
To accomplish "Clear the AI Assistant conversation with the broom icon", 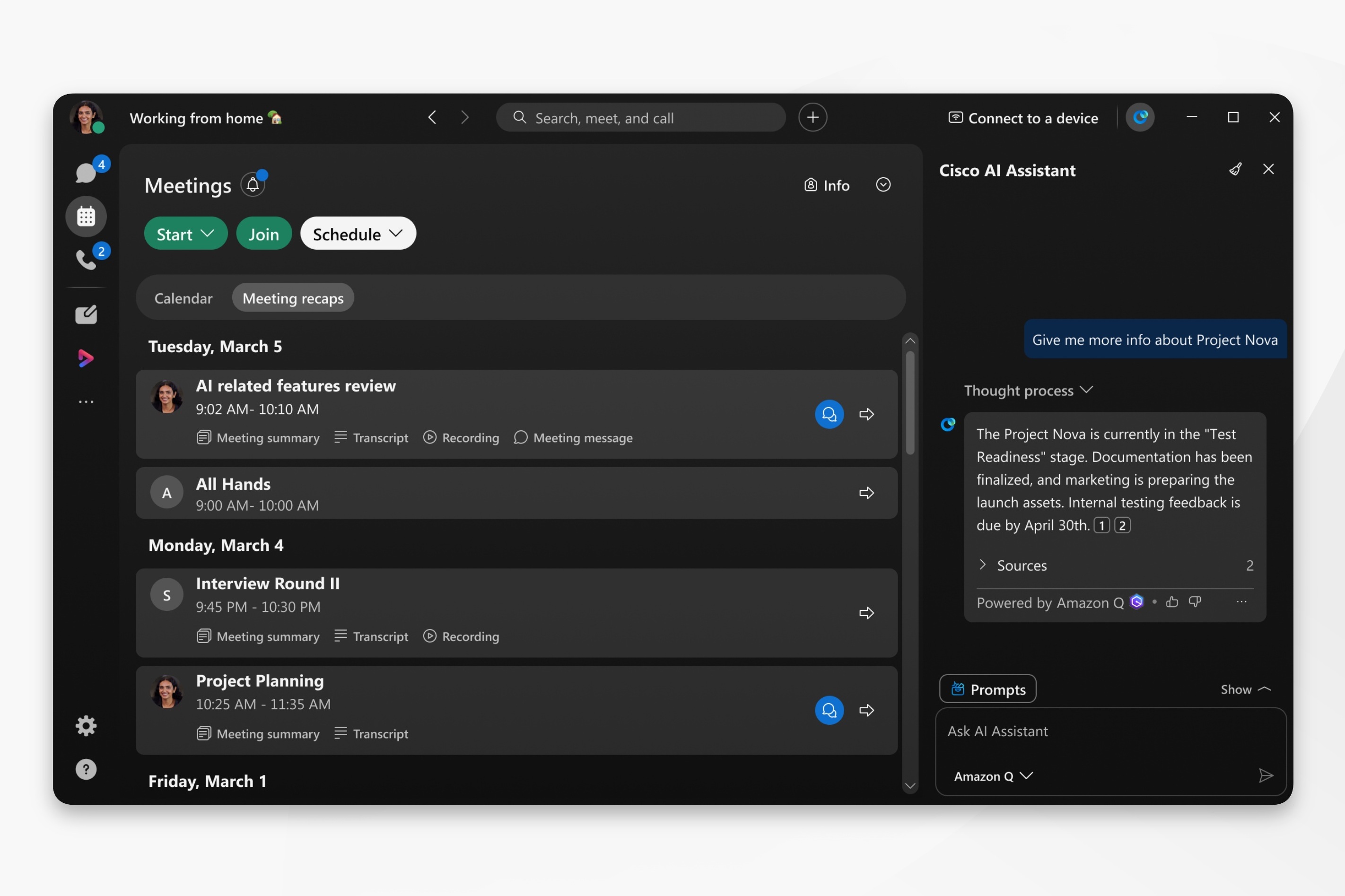I will tap(1235, 169).
